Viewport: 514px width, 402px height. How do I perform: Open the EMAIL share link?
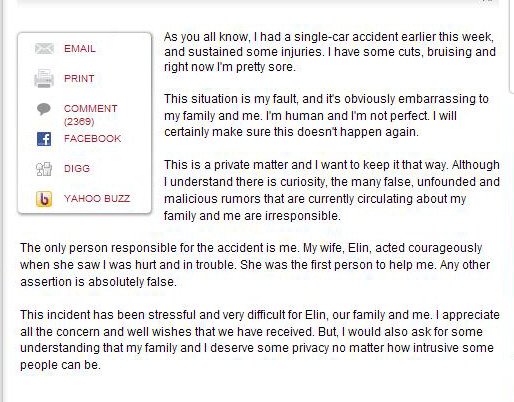click(80, 49)
